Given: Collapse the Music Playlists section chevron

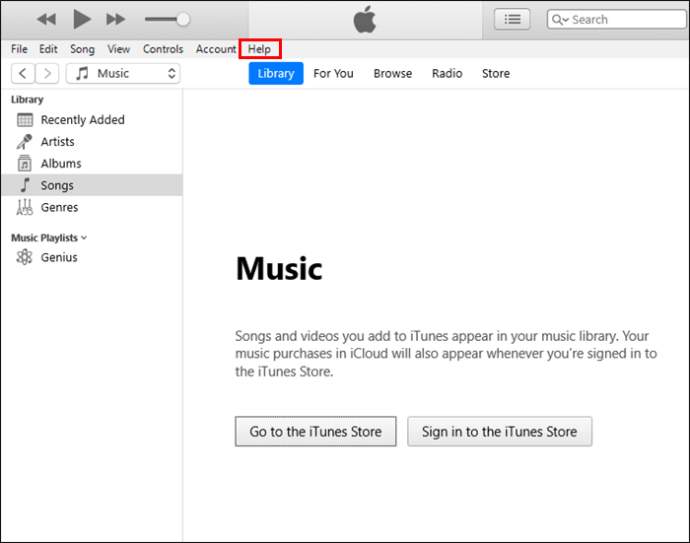Looking at the screenshot, I should tap(84, 238).
